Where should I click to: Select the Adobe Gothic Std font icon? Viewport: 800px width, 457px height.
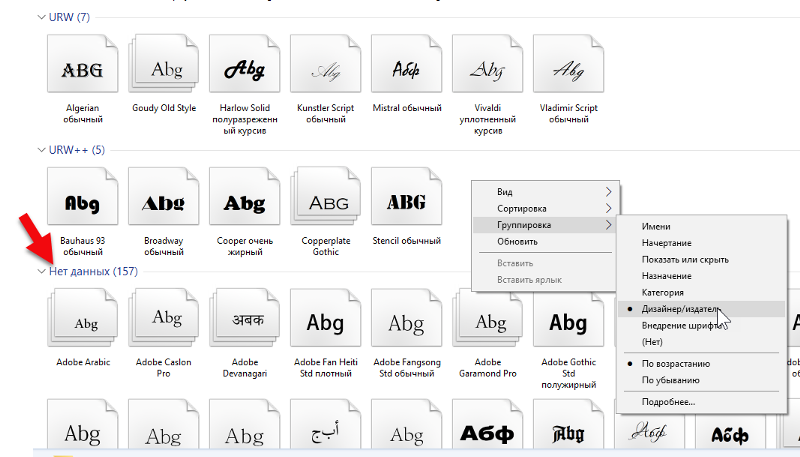tap(568, 318)
